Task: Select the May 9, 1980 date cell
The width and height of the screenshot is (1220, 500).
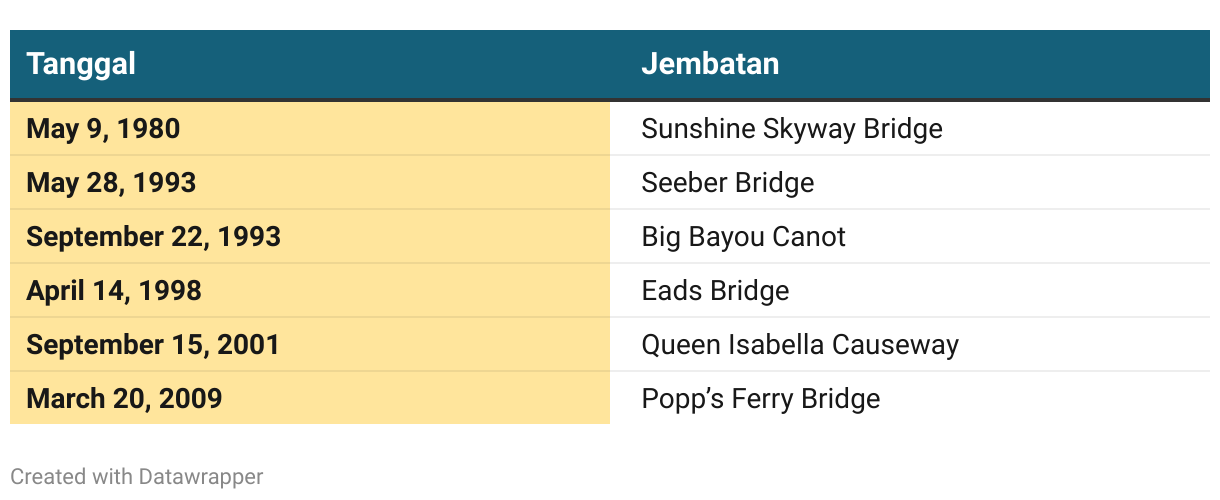Action: click(310, 129)
